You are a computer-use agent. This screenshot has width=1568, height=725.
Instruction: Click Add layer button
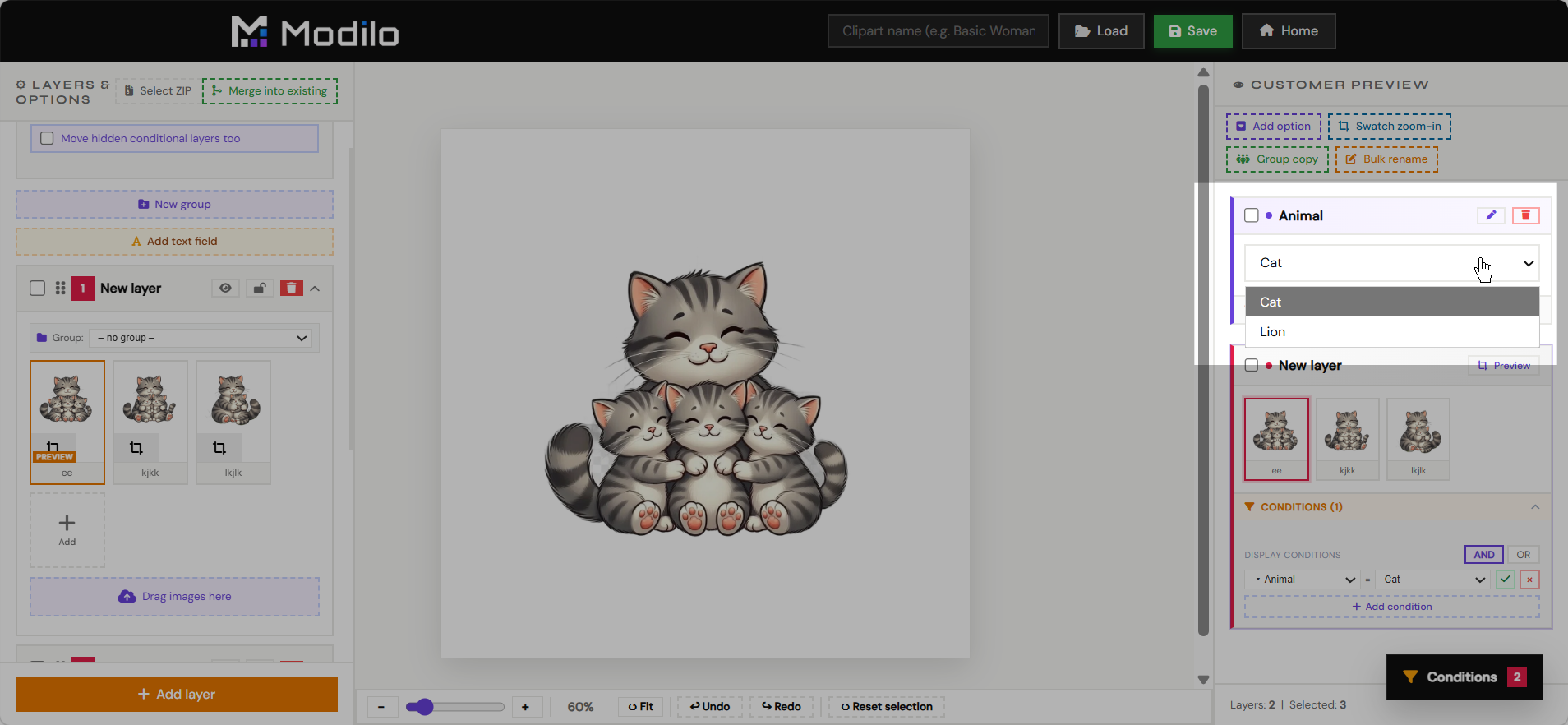tap(177, 694)
